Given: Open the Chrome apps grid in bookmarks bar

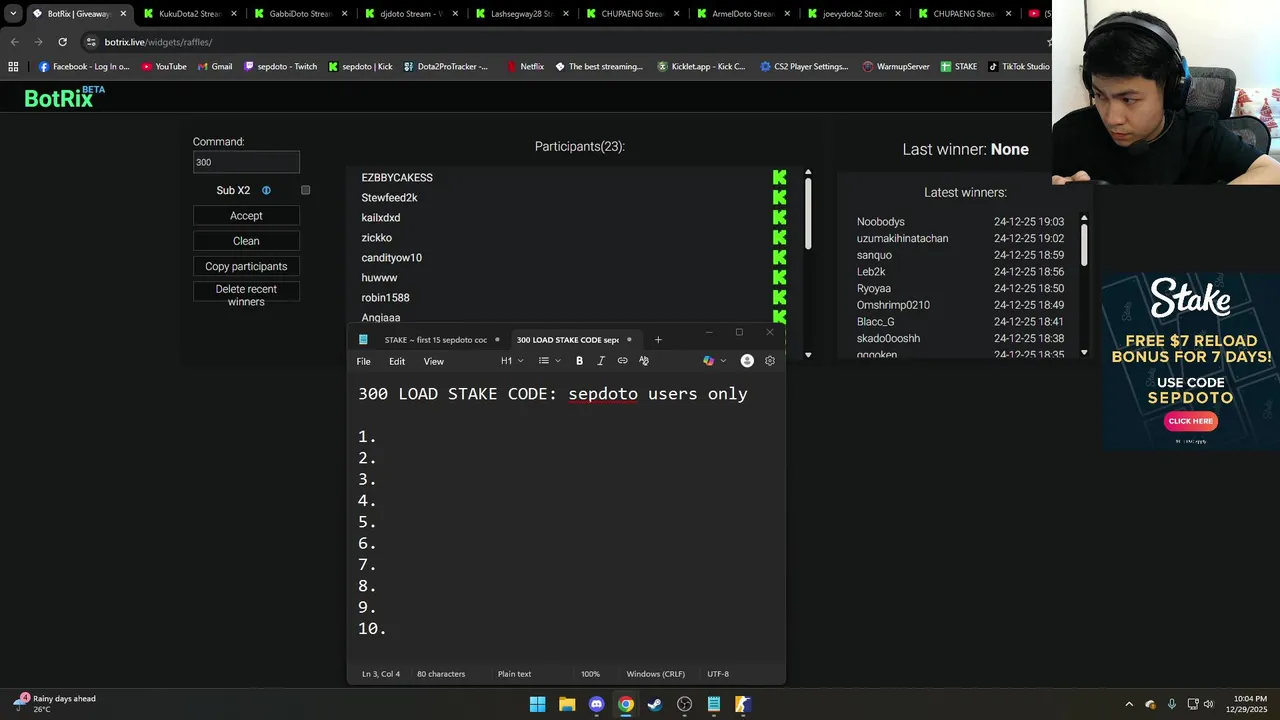Looking at the screenshot, I should pos(13,67).
